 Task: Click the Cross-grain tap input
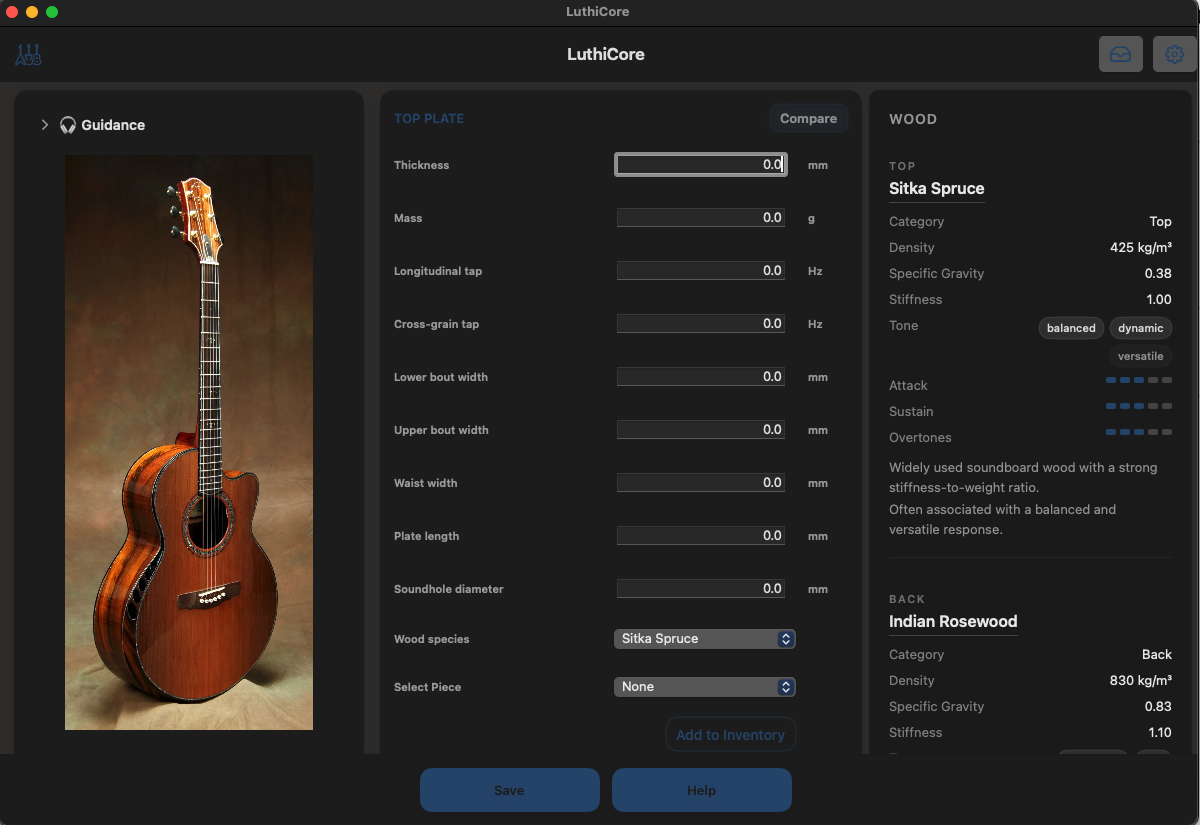click(701, 324)
